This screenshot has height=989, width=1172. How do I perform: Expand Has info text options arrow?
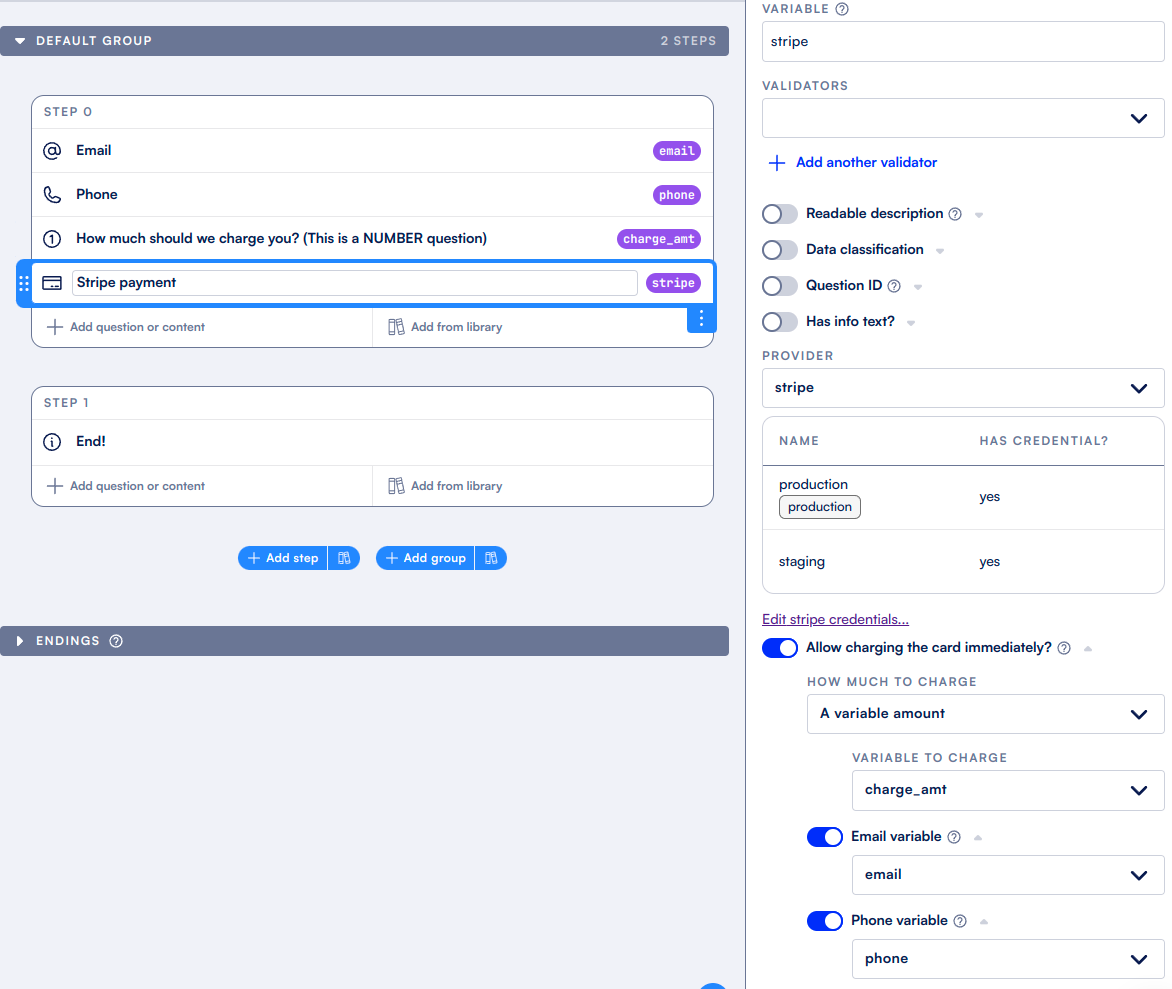(910, 323)
